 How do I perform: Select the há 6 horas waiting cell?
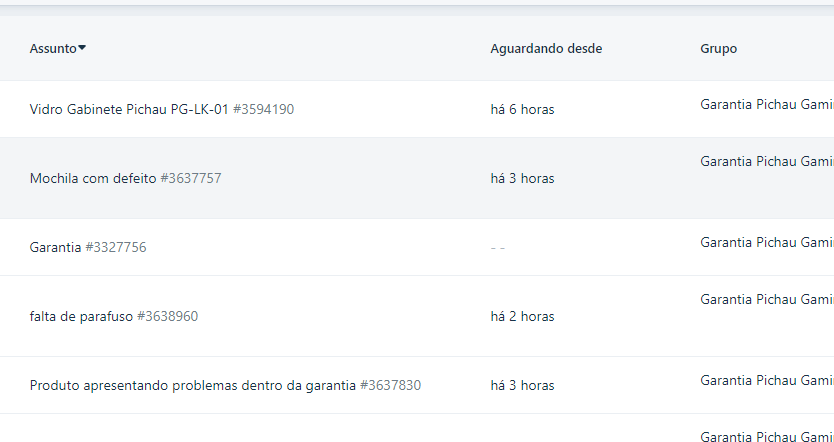522,110
